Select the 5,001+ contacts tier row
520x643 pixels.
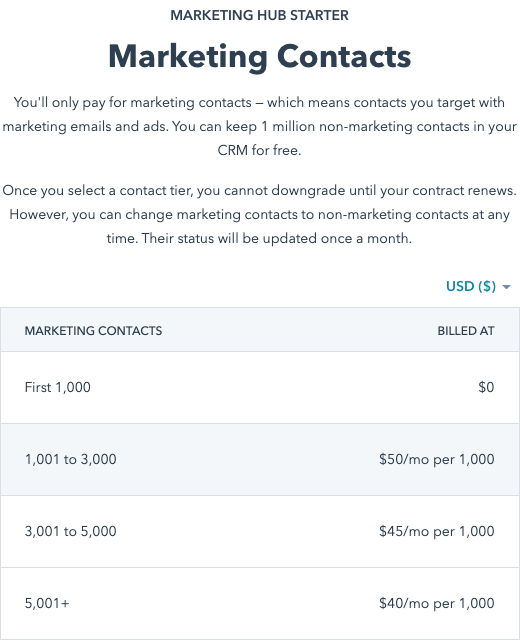pos(260,604)
